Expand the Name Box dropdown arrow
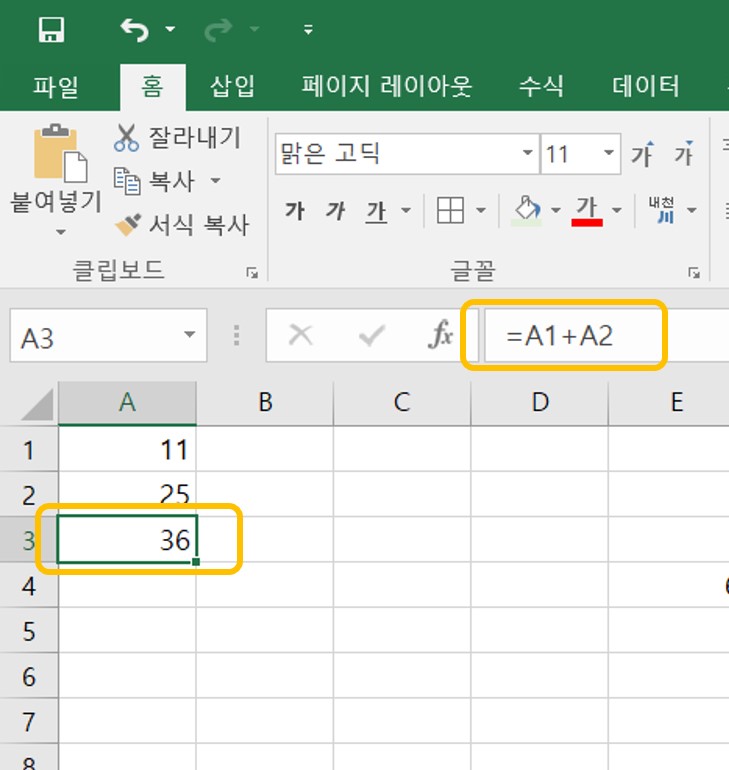 (x=189, y=335)
